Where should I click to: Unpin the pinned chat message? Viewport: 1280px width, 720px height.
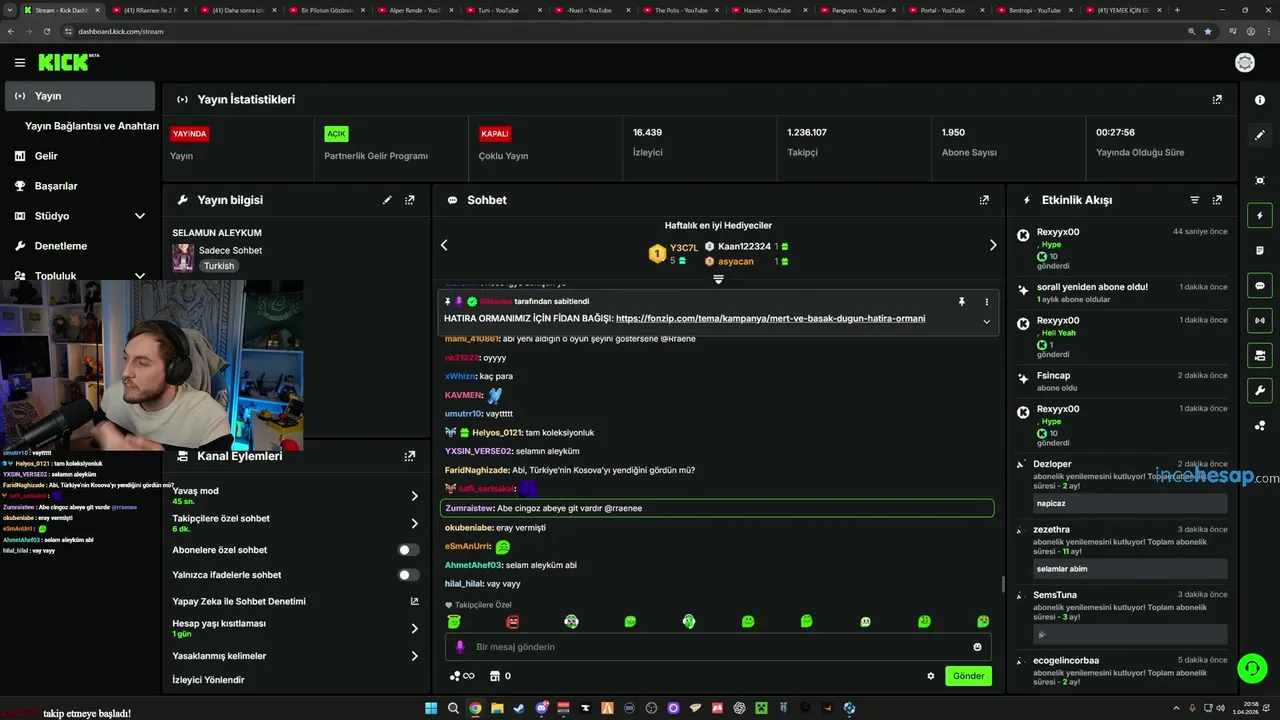(961, 301)
